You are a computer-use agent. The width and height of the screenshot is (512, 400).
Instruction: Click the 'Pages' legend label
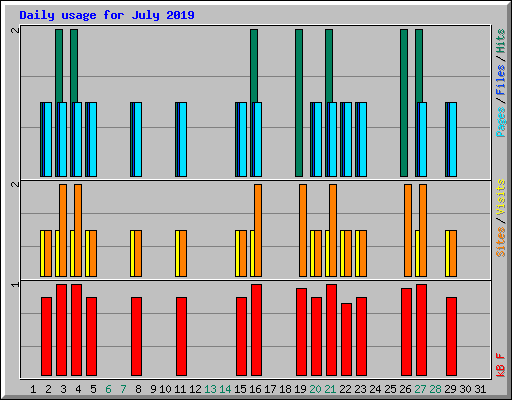tap(501, 122)
